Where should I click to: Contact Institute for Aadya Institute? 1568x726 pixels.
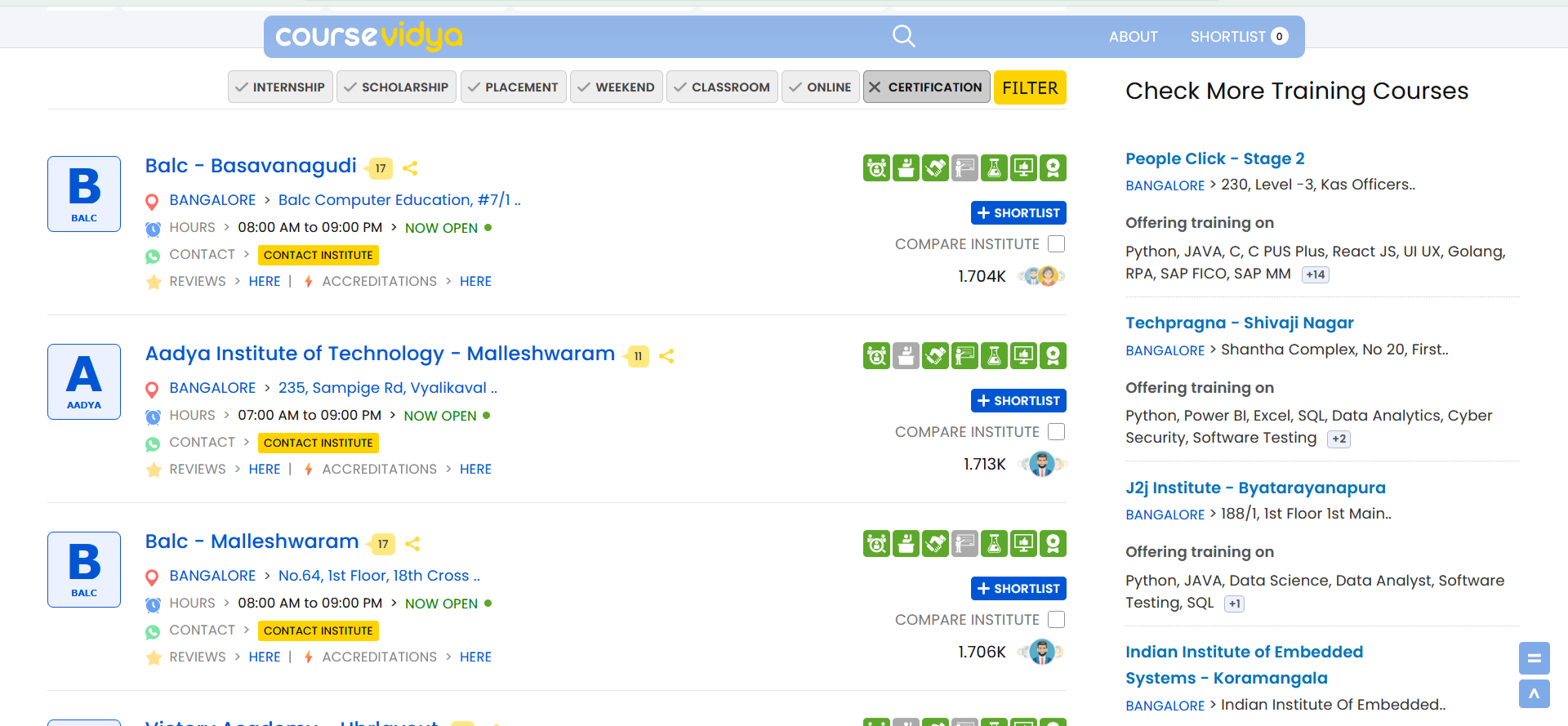pyautogui.click(x=318, y=443)
